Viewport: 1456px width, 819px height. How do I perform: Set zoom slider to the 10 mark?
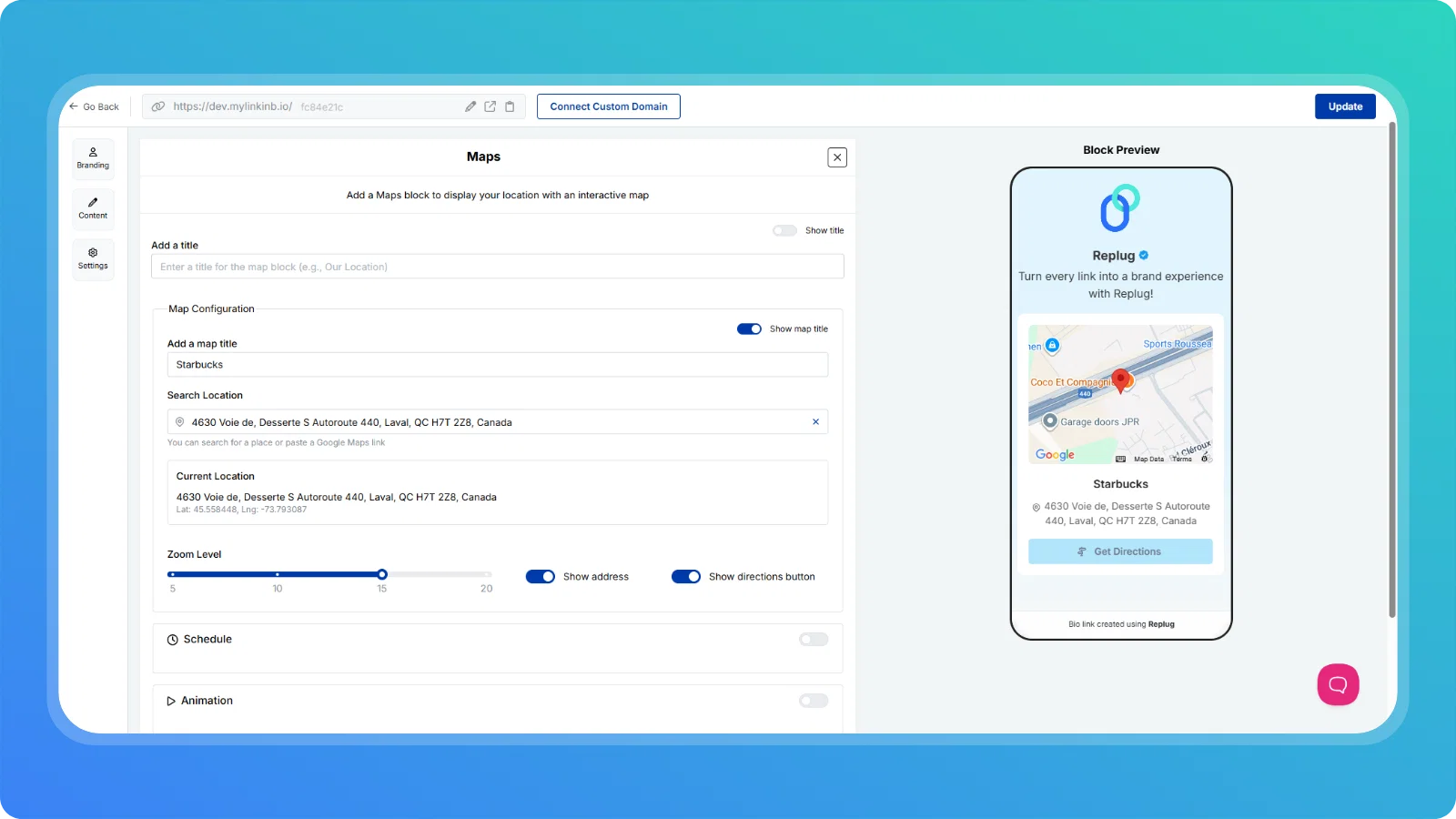coord(278,574)
